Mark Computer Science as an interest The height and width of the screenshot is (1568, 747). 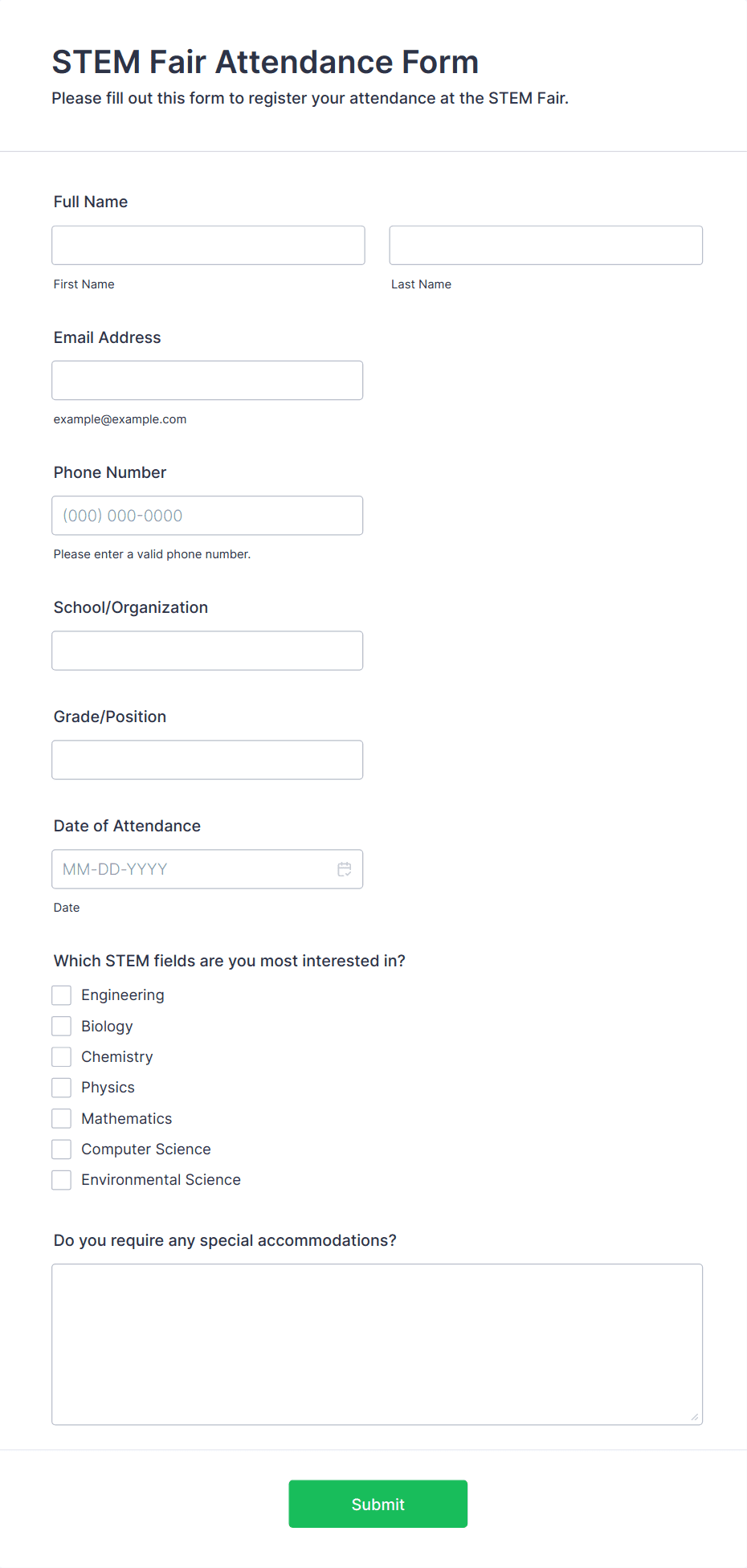coord(62,1149)
